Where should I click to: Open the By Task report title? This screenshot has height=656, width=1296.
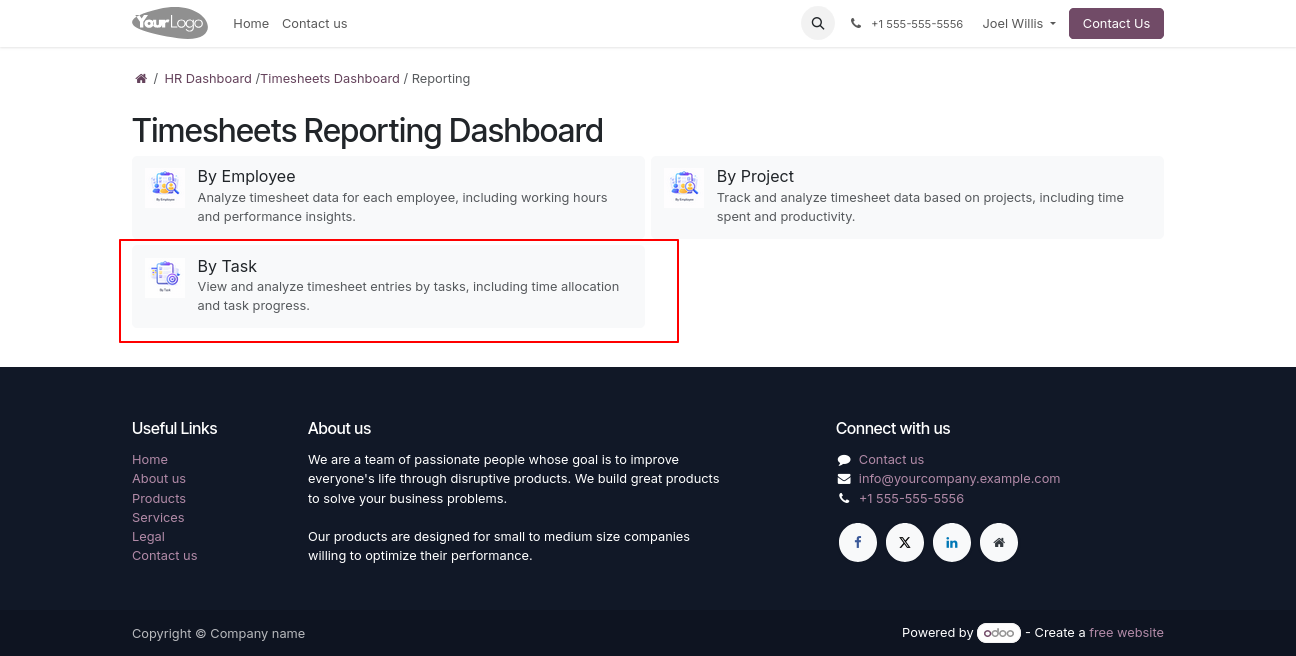pos(227,266)
